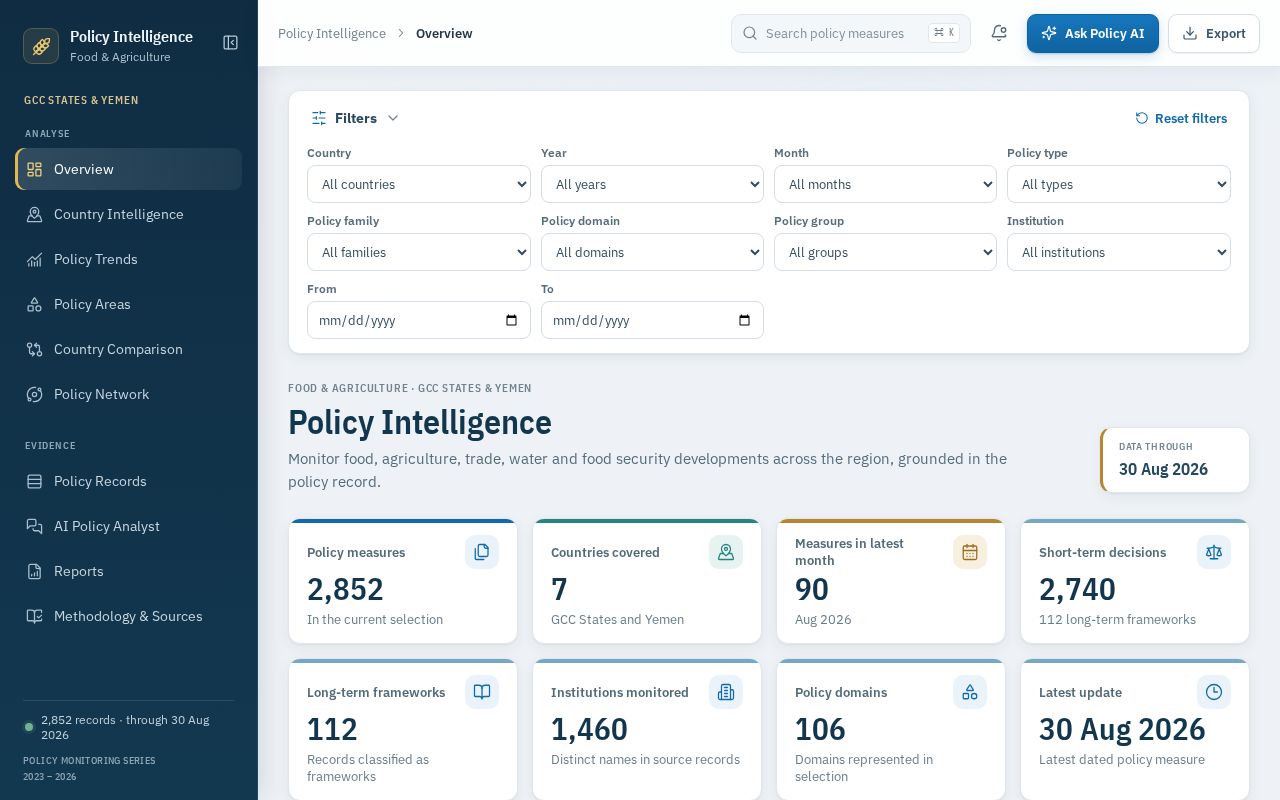1280x800 pixels.
Task: Collapse the sidebar using the panel icon
Action: tap(230, 43)
